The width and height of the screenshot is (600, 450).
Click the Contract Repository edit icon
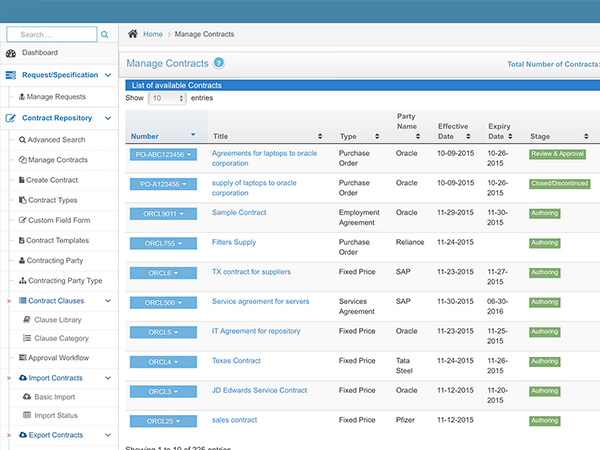(x=11, y=118)
